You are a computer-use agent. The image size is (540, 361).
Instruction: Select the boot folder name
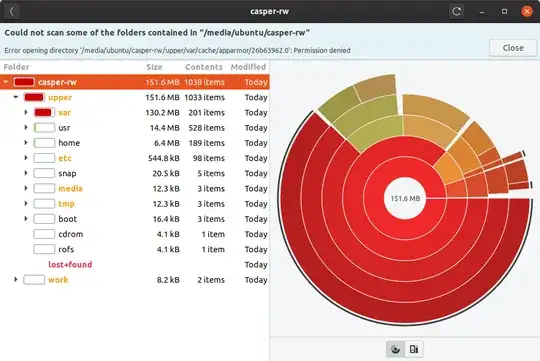(x=68, y=219)
